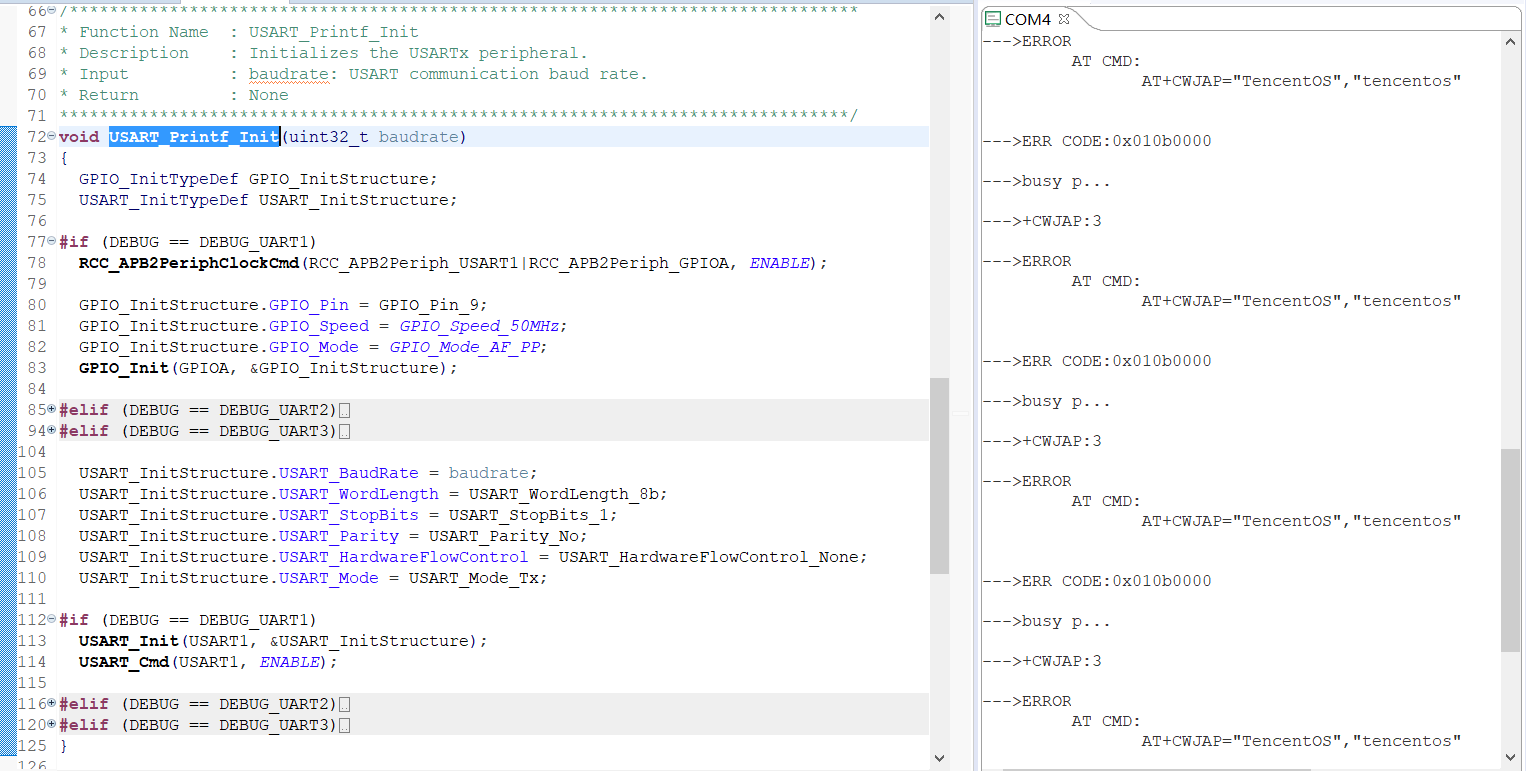This screenshot has height=771, width=1526.
Task: Click the editor scrollbar down arrow
Action: [x=939, y=759]
